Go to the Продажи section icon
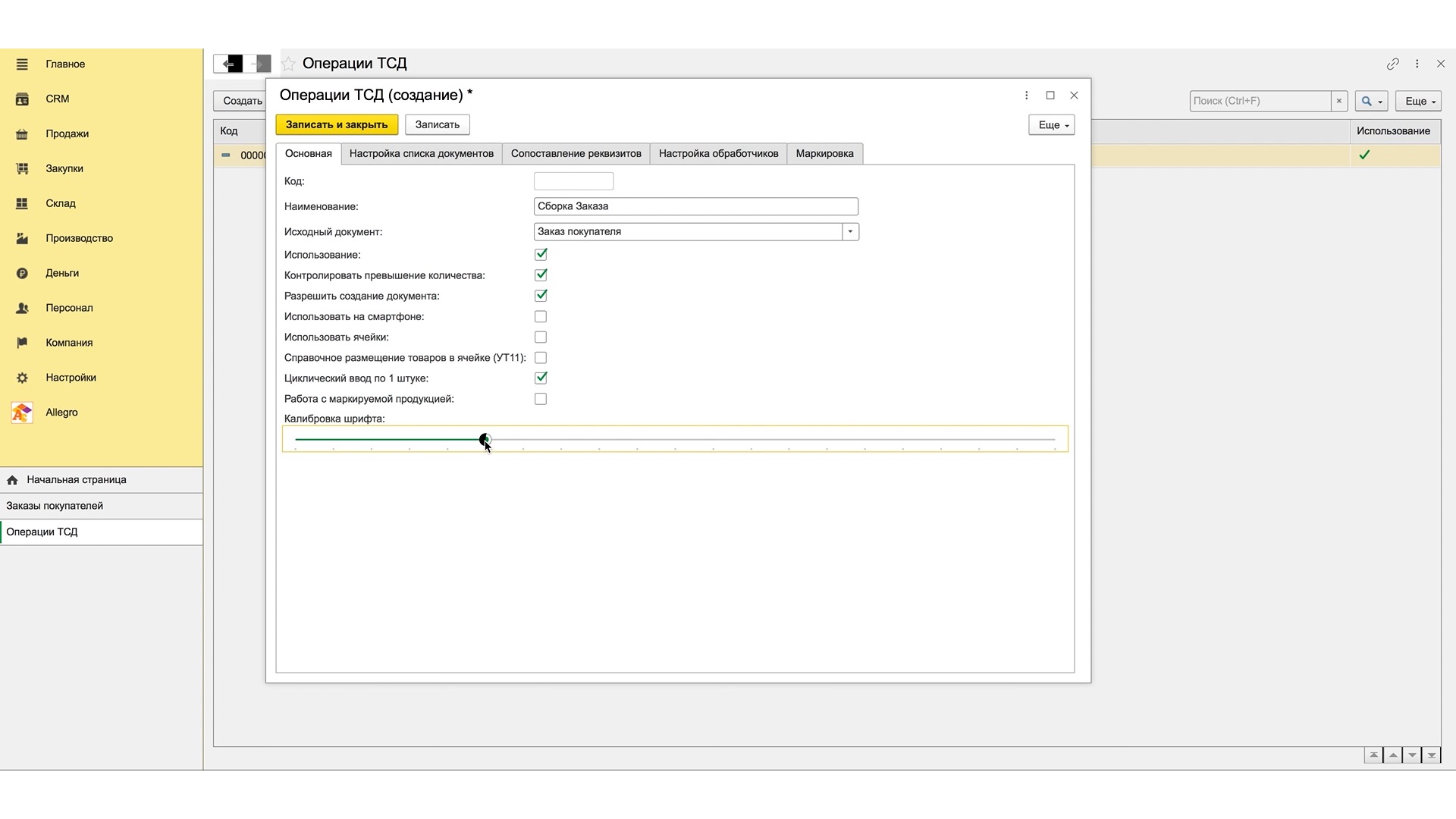The image size is (1456, 819). coord(22,134)
